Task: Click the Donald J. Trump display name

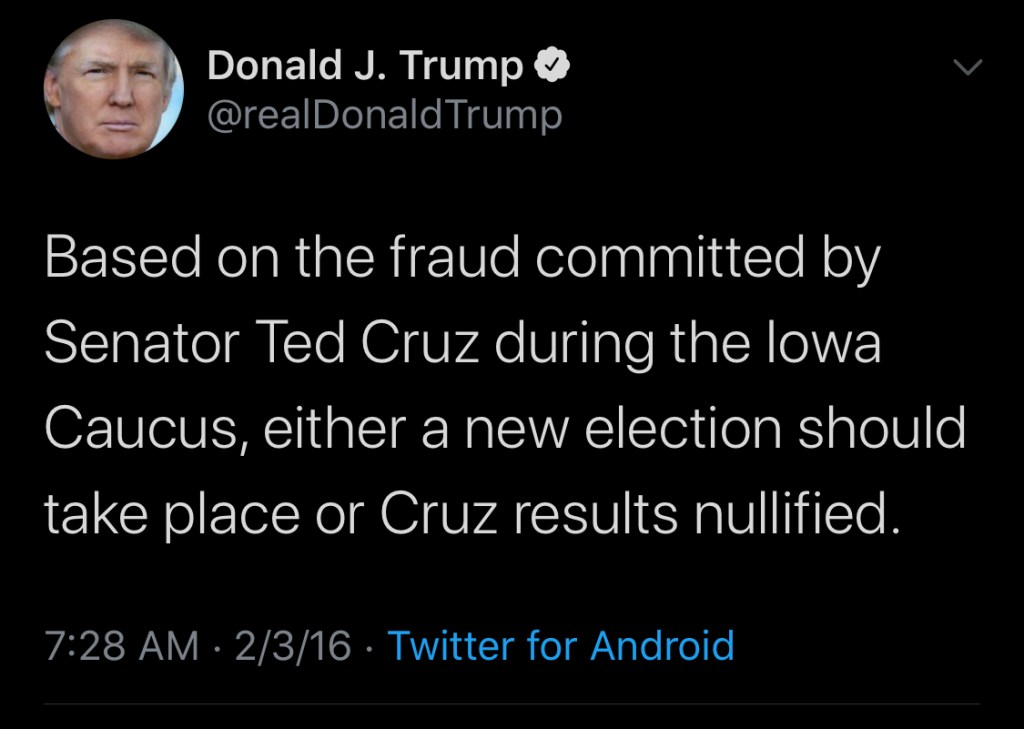Action: pos(364,67)
